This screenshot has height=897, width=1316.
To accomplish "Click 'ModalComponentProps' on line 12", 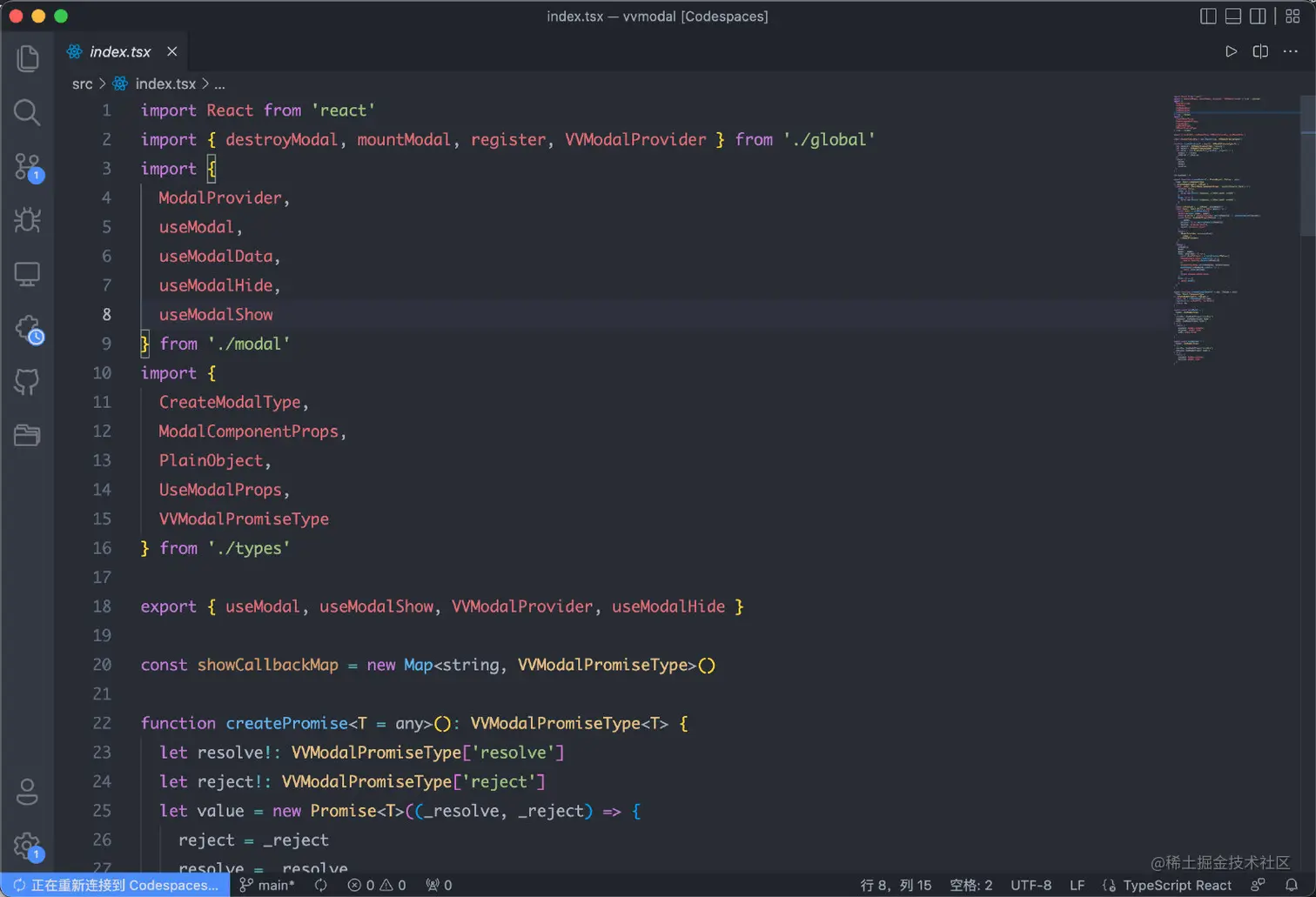I will (248, 432).
